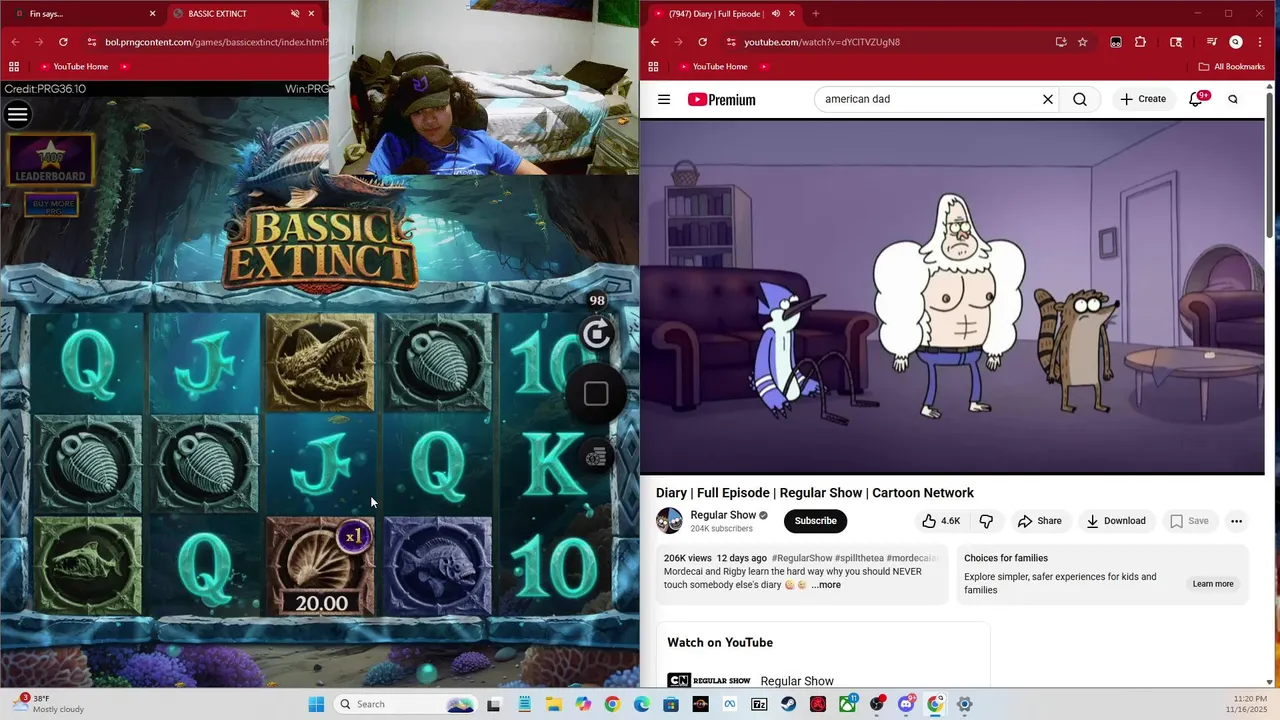1280x720 pixels.
Task: Switch to the Diary Full Episode YouTube tab
Action: coord(715,14)
